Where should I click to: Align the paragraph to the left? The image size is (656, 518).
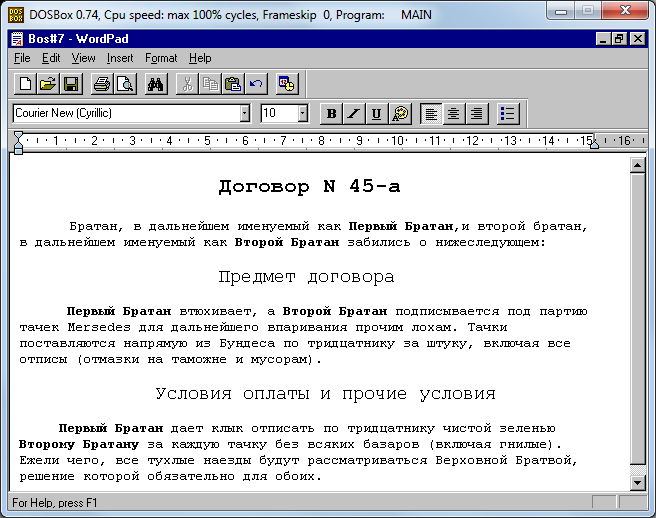click(x=431, y=113)
